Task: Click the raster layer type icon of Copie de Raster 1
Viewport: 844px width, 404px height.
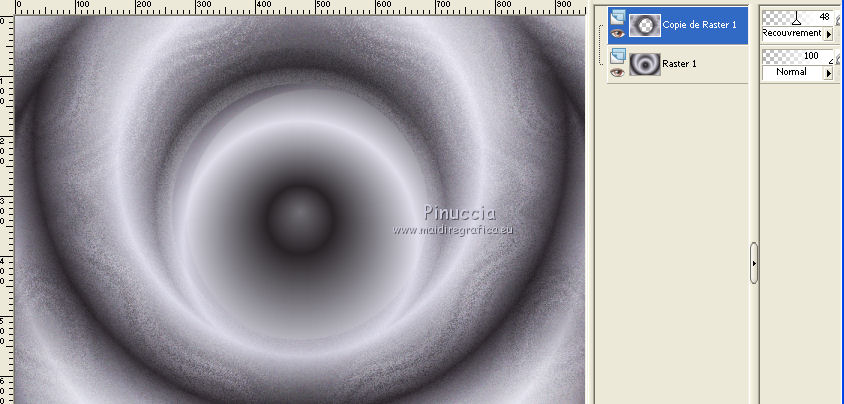Action: click(x=618, y=17)
